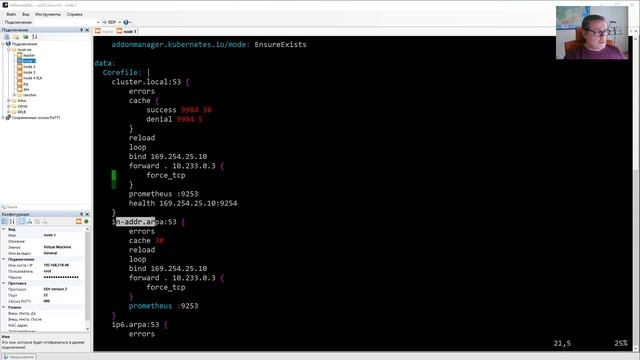
Task: Open the Уведомления notifications tab at bottom
Action: click(x=18, y=357)
